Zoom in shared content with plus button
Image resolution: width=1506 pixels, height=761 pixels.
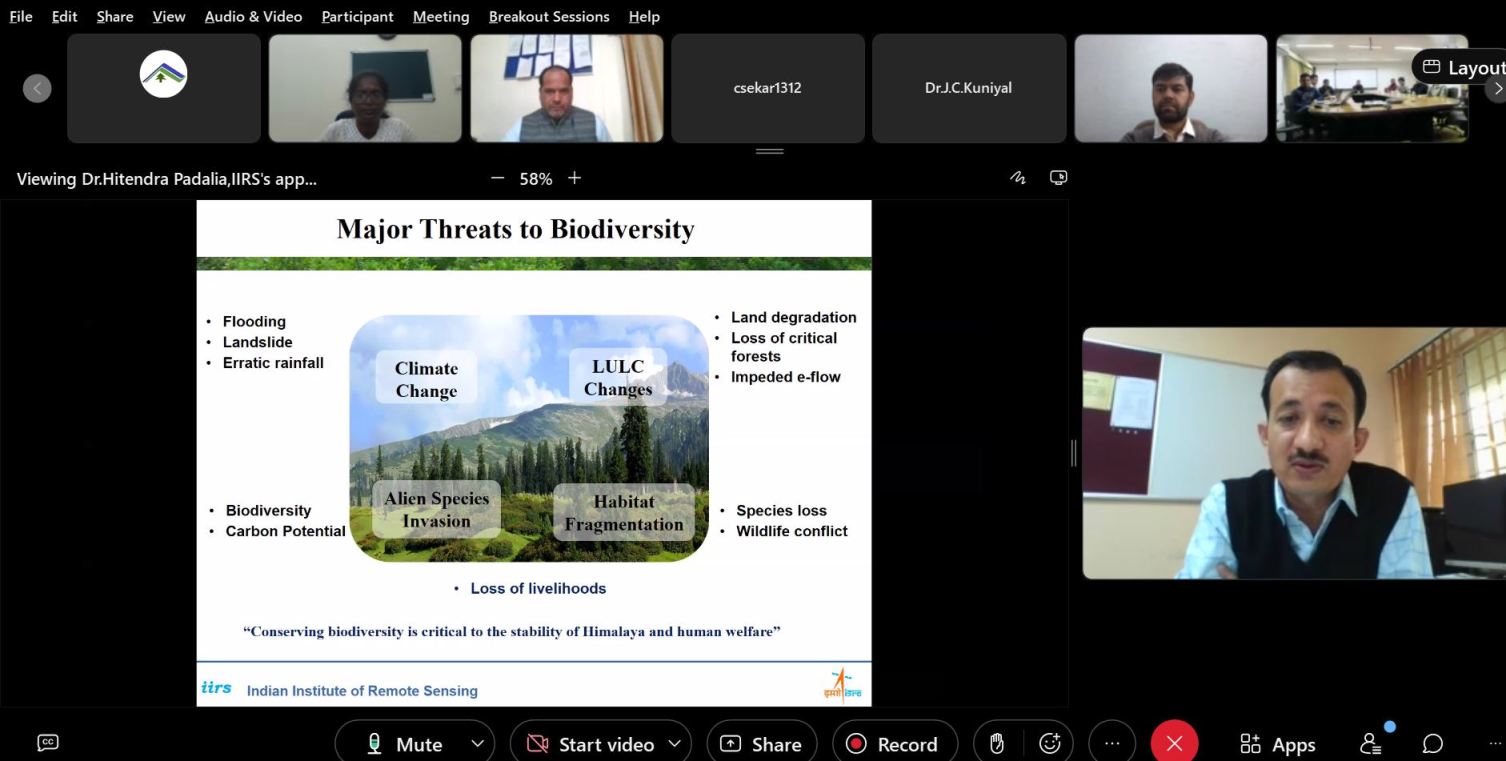574,178
